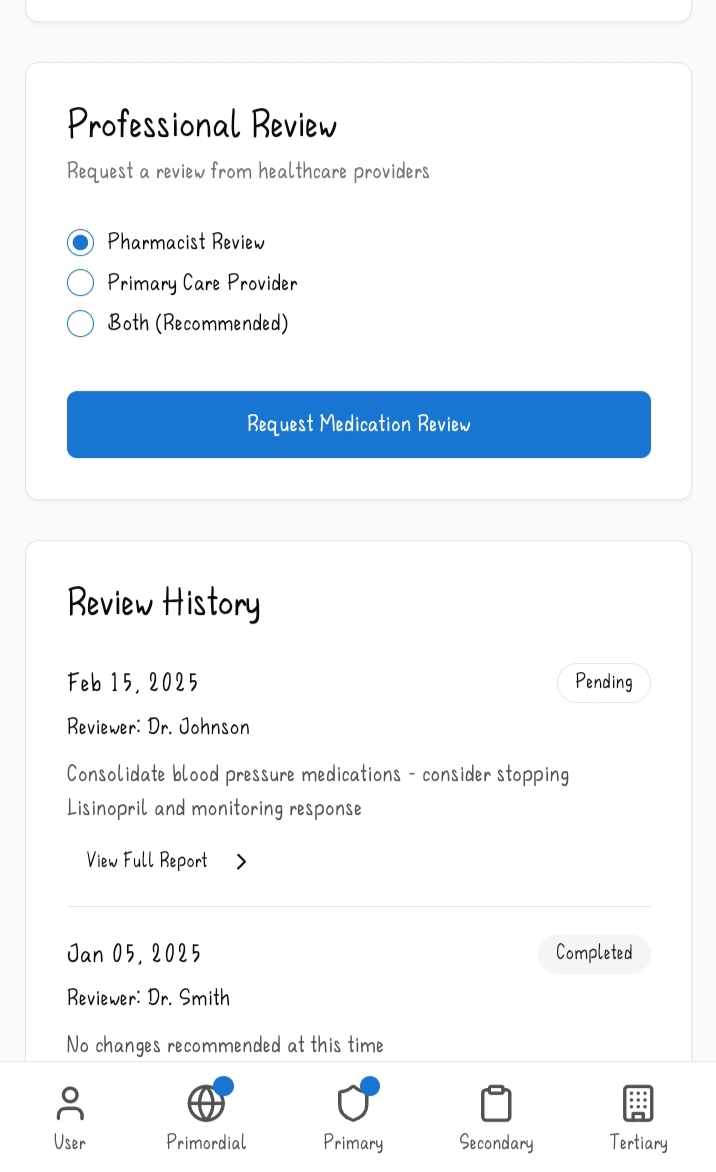
Task: Tap the Tertiary building icon
Action: pyautogui.click(x=638, y=1104)
